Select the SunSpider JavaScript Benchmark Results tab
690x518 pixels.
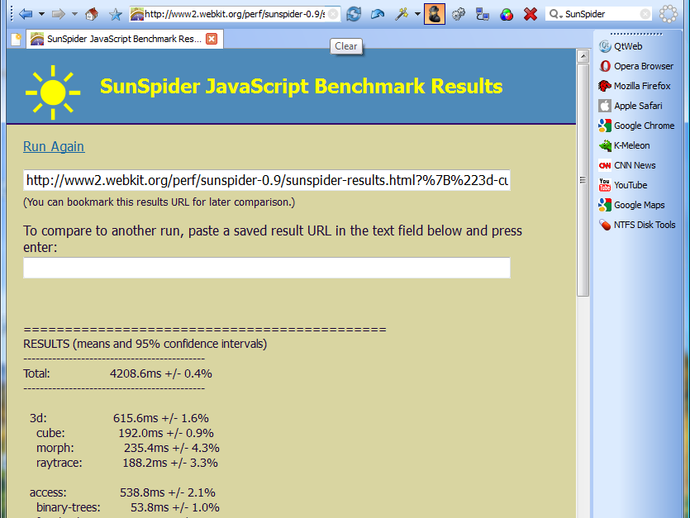pos(124,39)
